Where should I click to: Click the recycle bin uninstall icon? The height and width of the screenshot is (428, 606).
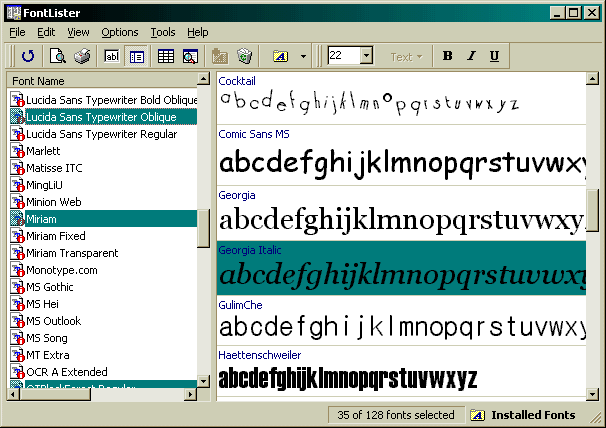(244, 56)
